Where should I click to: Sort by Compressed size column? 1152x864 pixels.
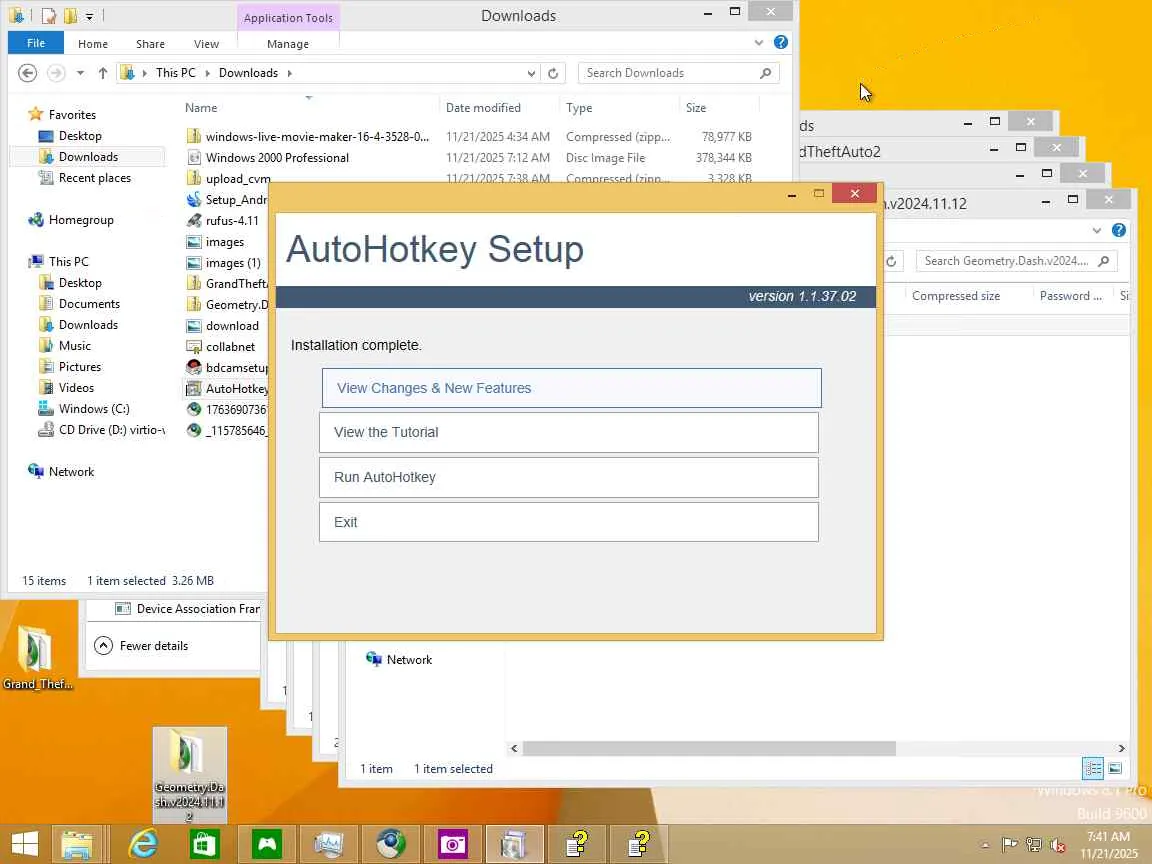pyautogui.click(x=956, y=296)
